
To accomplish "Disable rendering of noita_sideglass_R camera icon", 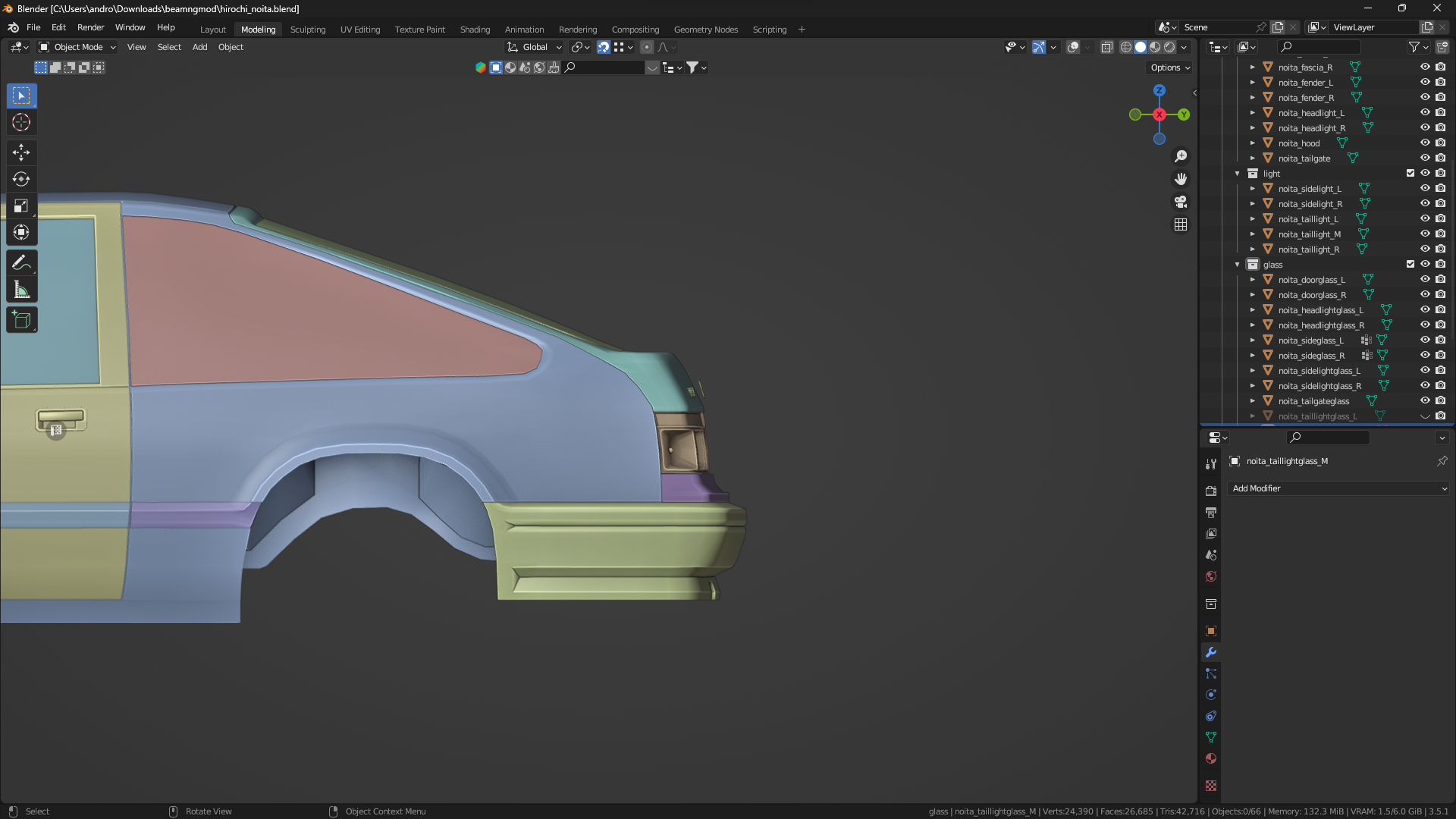I will tap(1440, 355).
